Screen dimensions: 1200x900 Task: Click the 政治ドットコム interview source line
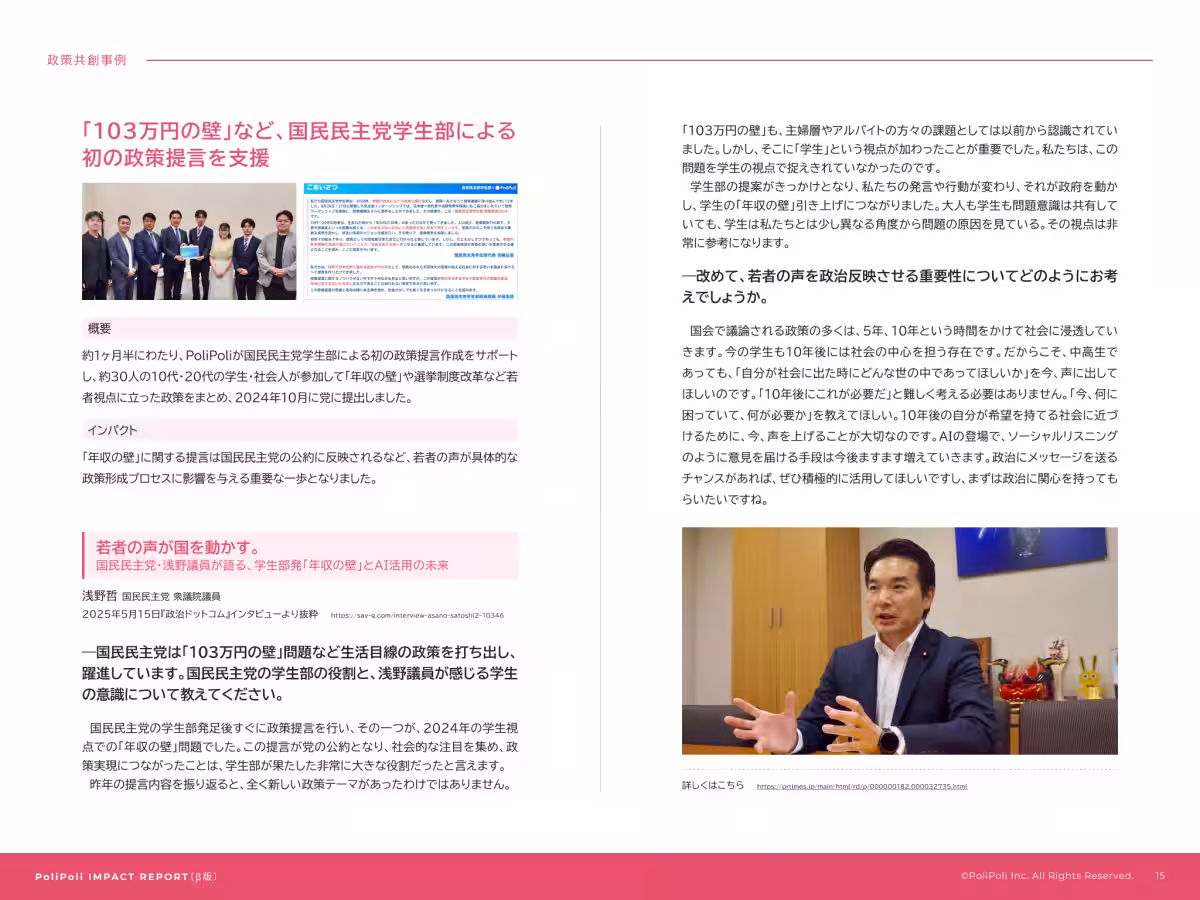coord(200,615)
